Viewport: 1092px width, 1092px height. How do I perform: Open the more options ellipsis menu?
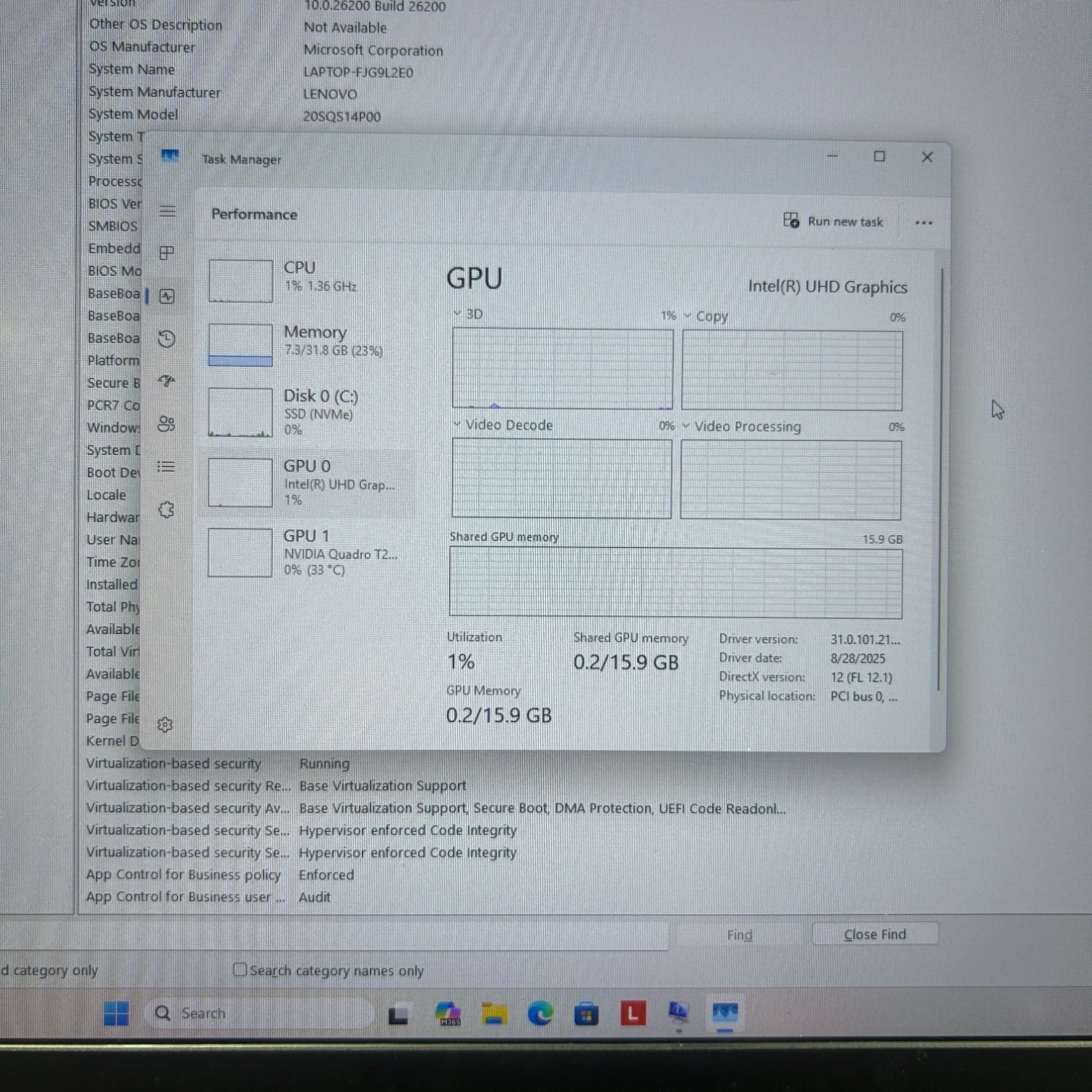924,223
